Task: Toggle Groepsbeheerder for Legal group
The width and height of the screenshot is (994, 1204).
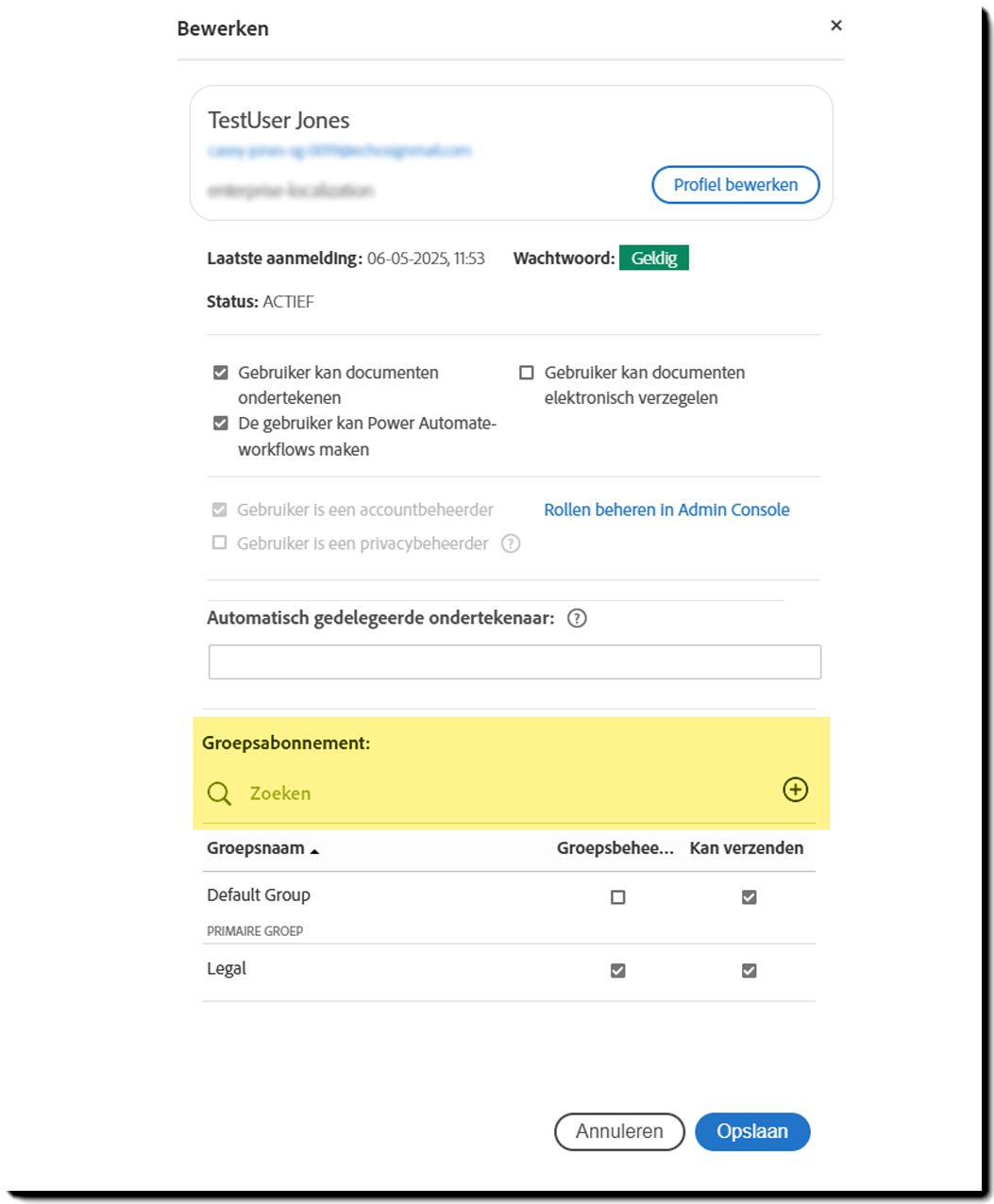Action: coord(618,971)
